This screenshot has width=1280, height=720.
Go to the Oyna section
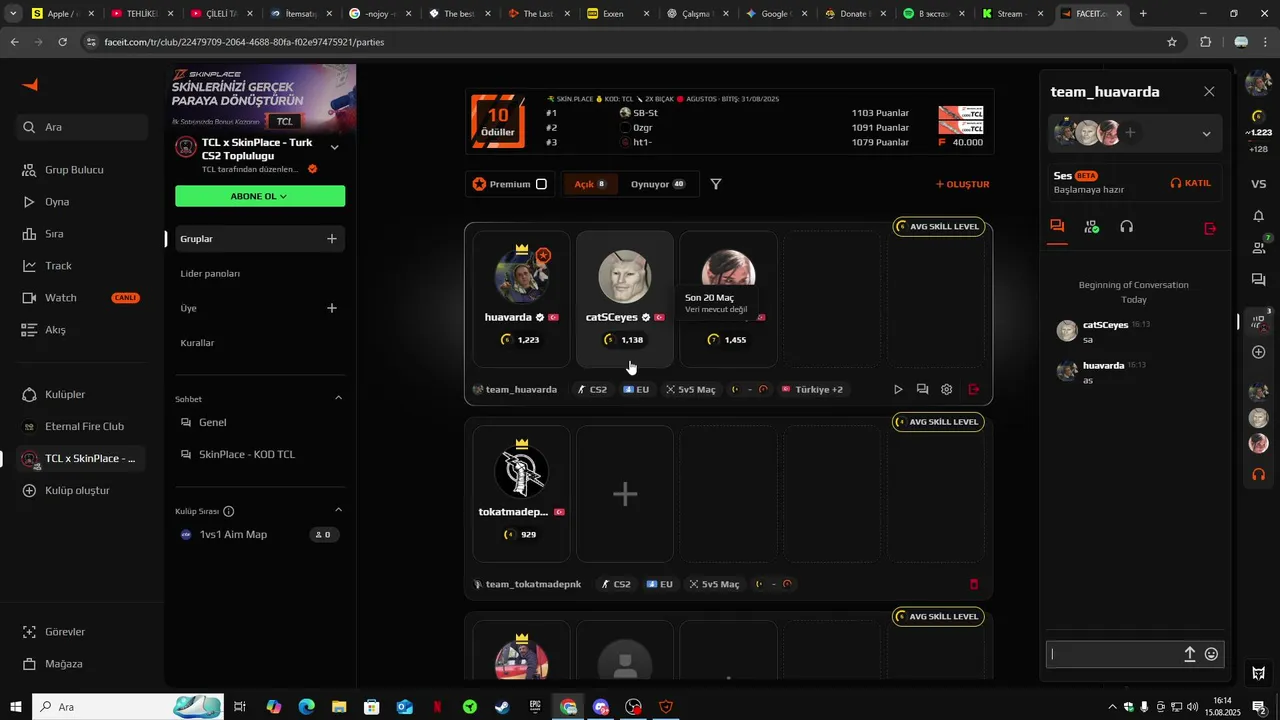[57, 202]
